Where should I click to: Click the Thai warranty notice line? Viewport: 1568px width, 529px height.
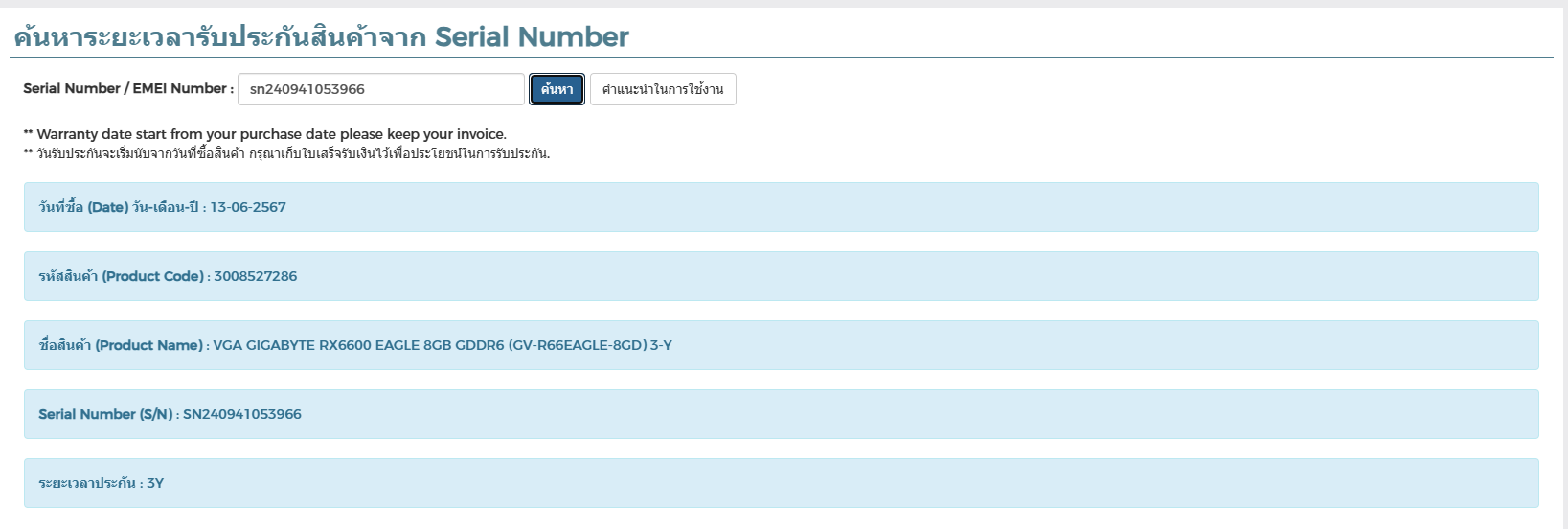pyautogui.click(x=286, y=153)
